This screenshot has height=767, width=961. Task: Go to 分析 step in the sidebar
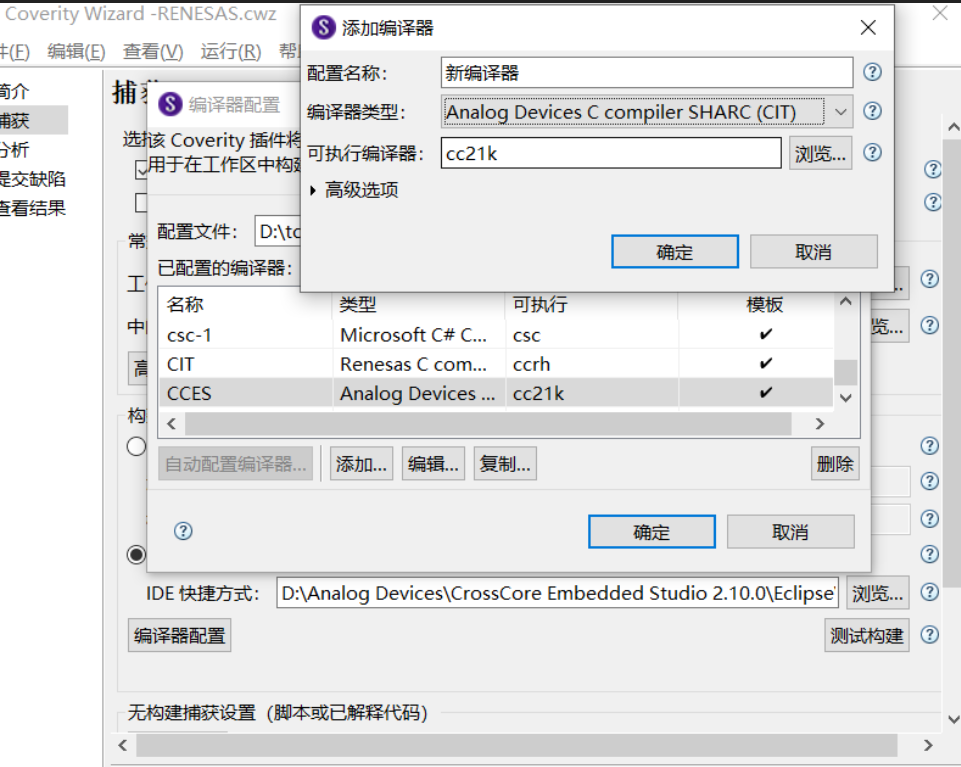point(15,150)
